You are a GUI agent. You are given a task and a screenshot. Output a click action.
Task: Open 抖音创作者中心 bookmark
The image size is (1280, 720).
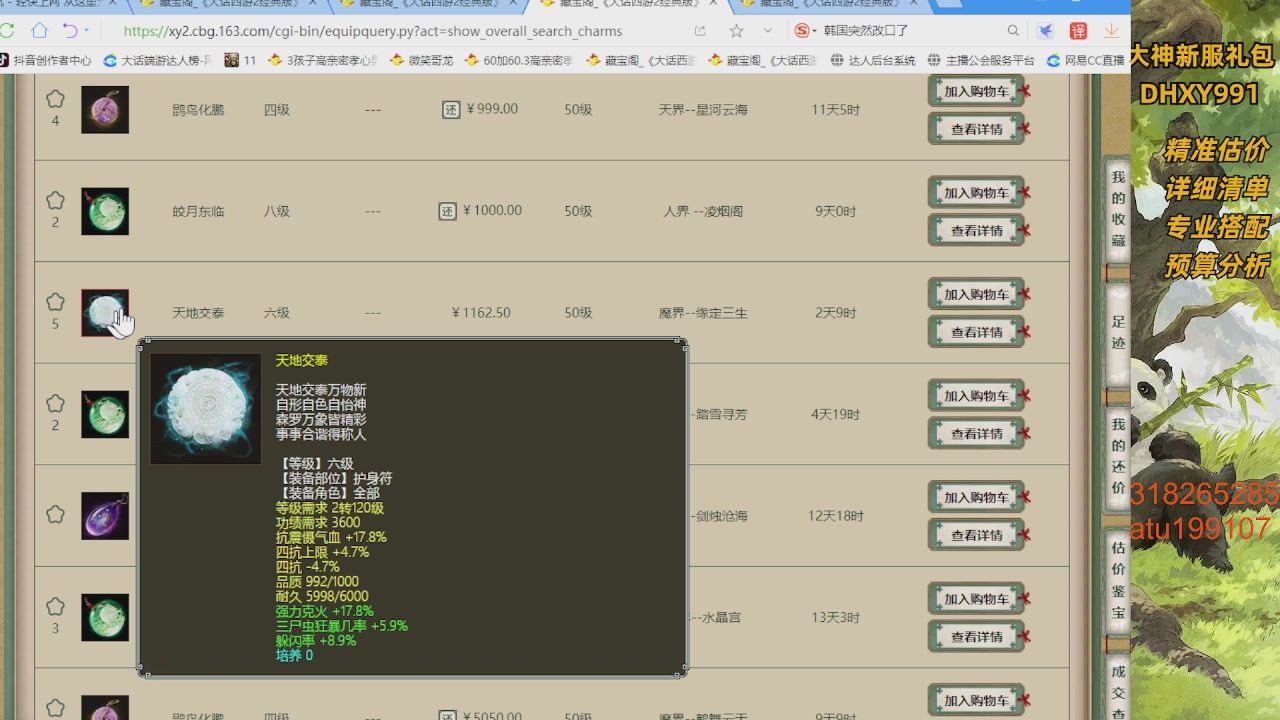(46, 60)
